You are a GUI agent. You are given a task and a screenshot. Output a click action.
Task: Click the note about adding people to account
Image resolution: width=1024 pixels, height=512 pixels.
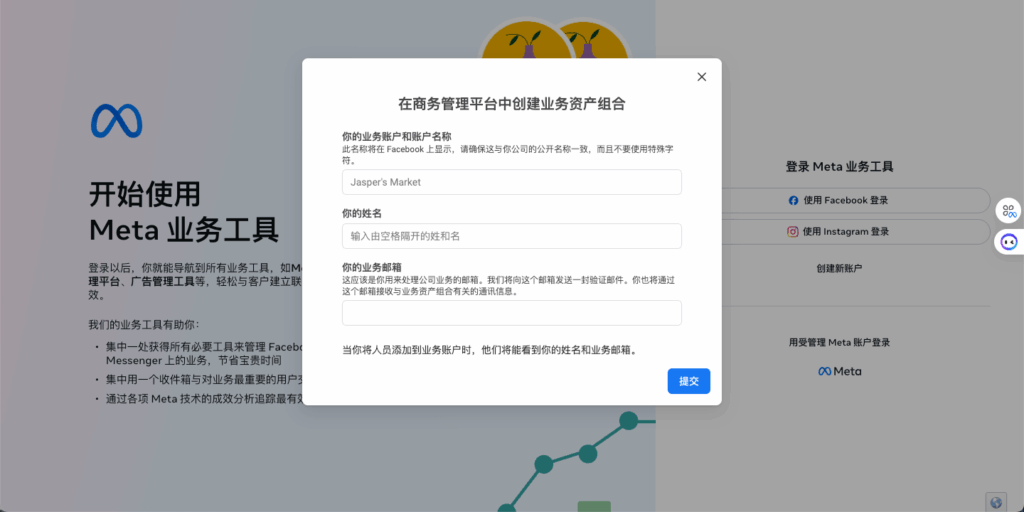pyautogui.click(x=490, y=350)
